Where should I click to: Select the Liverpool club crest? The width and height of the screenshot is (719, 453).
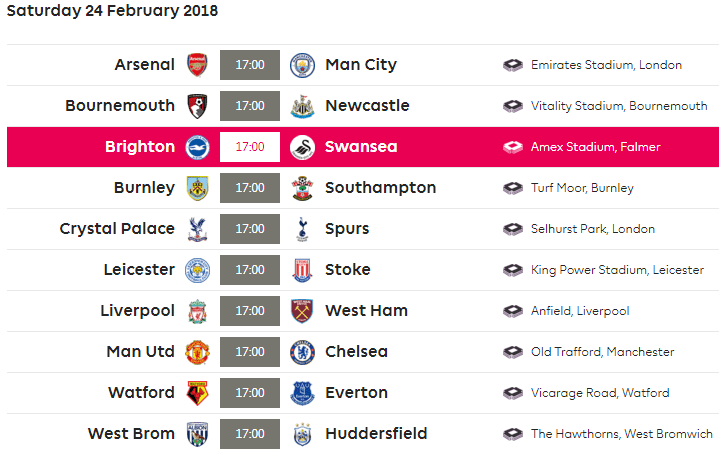[x=198, y=311]
